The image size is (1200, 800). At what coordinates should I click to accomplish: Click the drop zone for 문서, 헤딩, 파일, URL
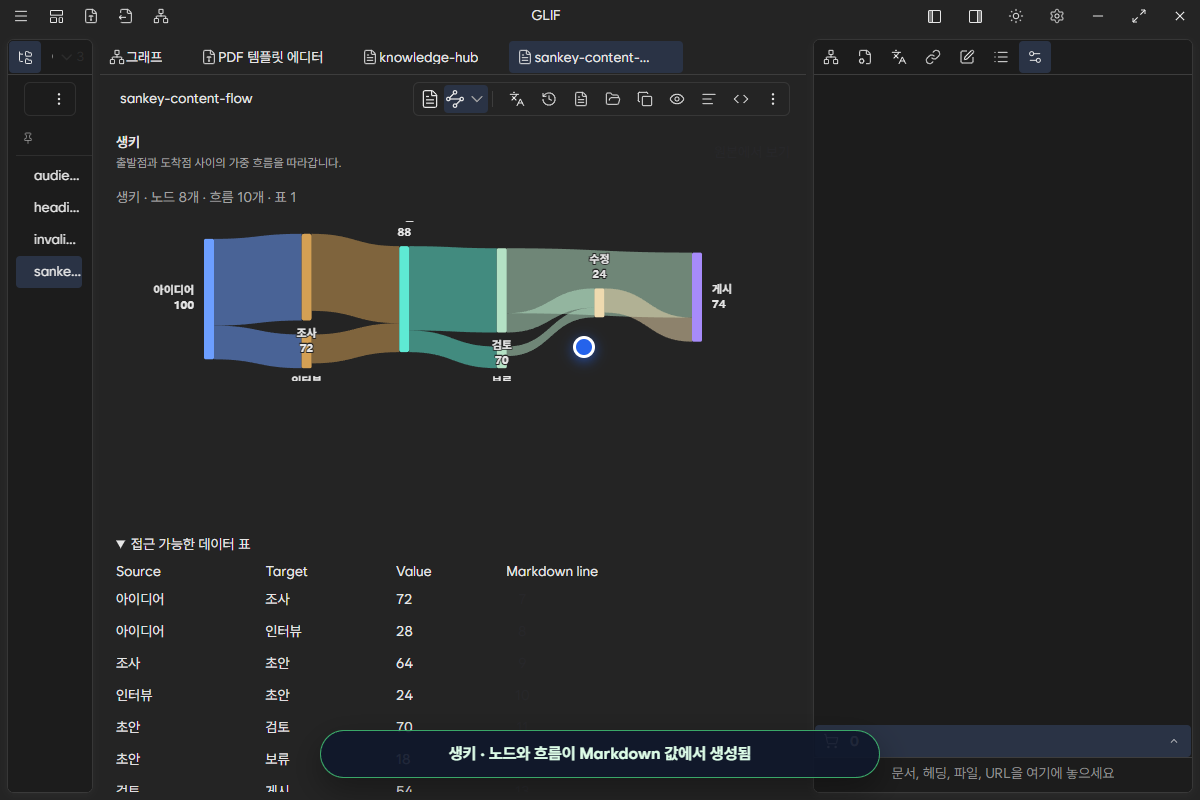pos(1003,773)
